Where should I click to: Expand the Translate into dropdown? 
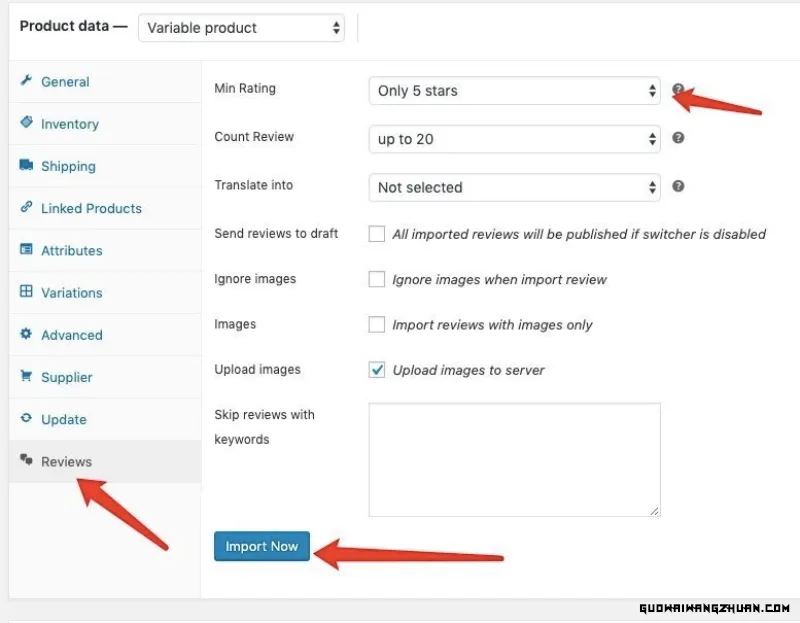pyautogui.click(x=514, y=187)
